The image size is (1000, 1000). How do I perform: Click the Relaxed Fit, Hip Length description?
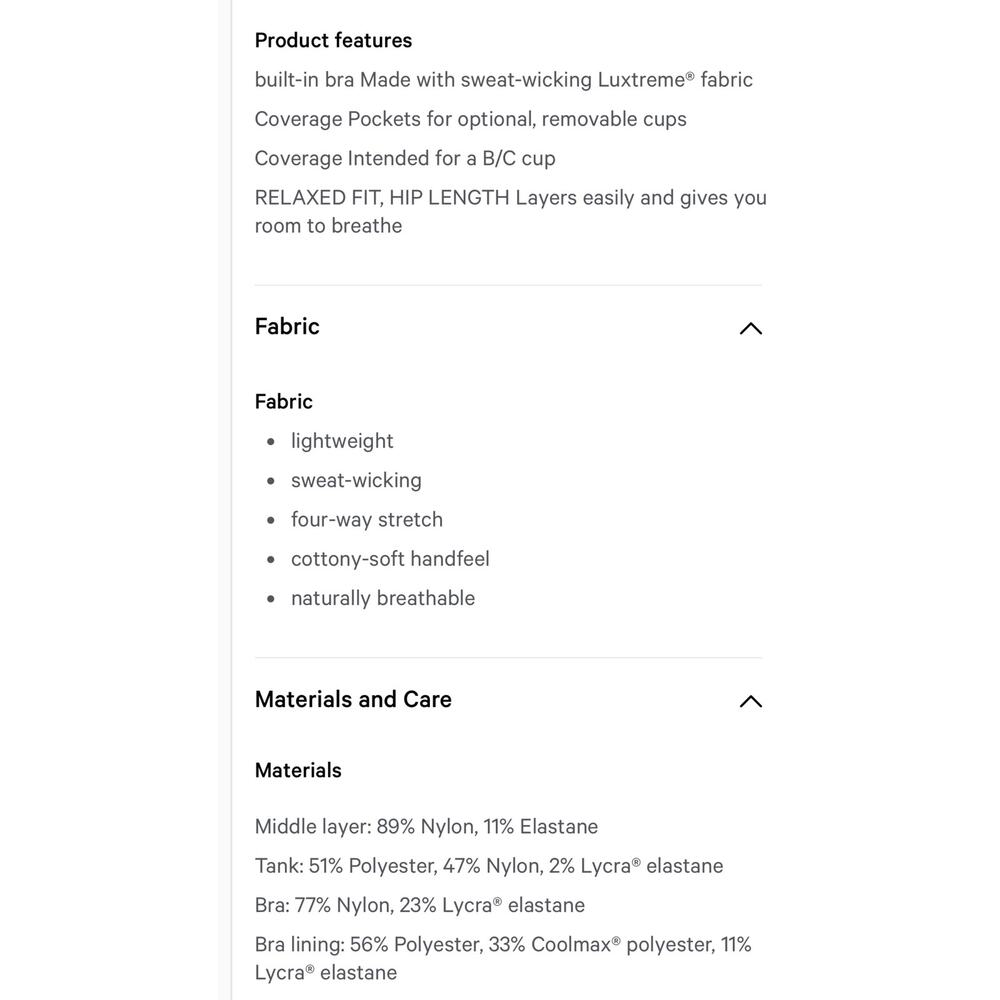click(510, 211)
